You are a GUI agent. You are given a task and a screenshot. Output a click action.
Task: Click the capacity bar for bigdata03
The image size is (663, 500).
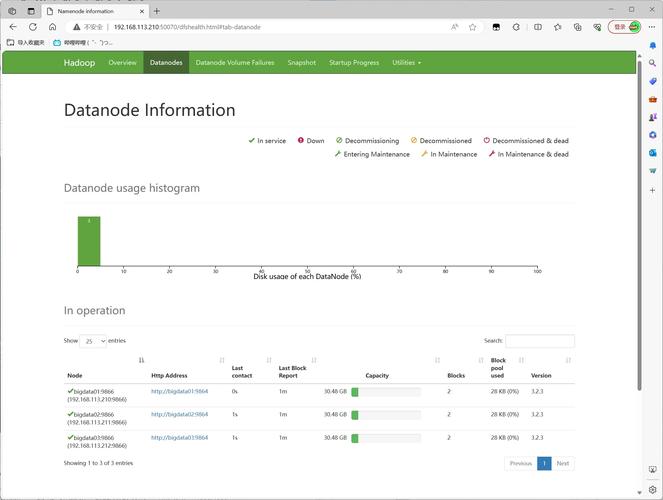tap(386, 438)
